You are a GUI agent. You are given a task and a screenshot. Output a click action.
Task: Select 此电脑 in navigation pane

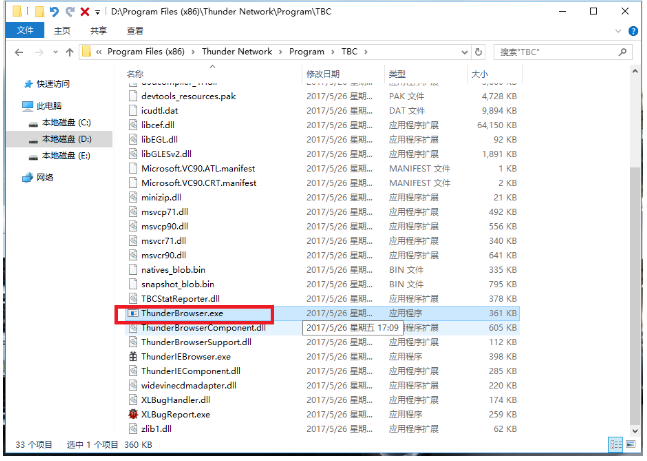pyautogui.click(x=49, y=106)
